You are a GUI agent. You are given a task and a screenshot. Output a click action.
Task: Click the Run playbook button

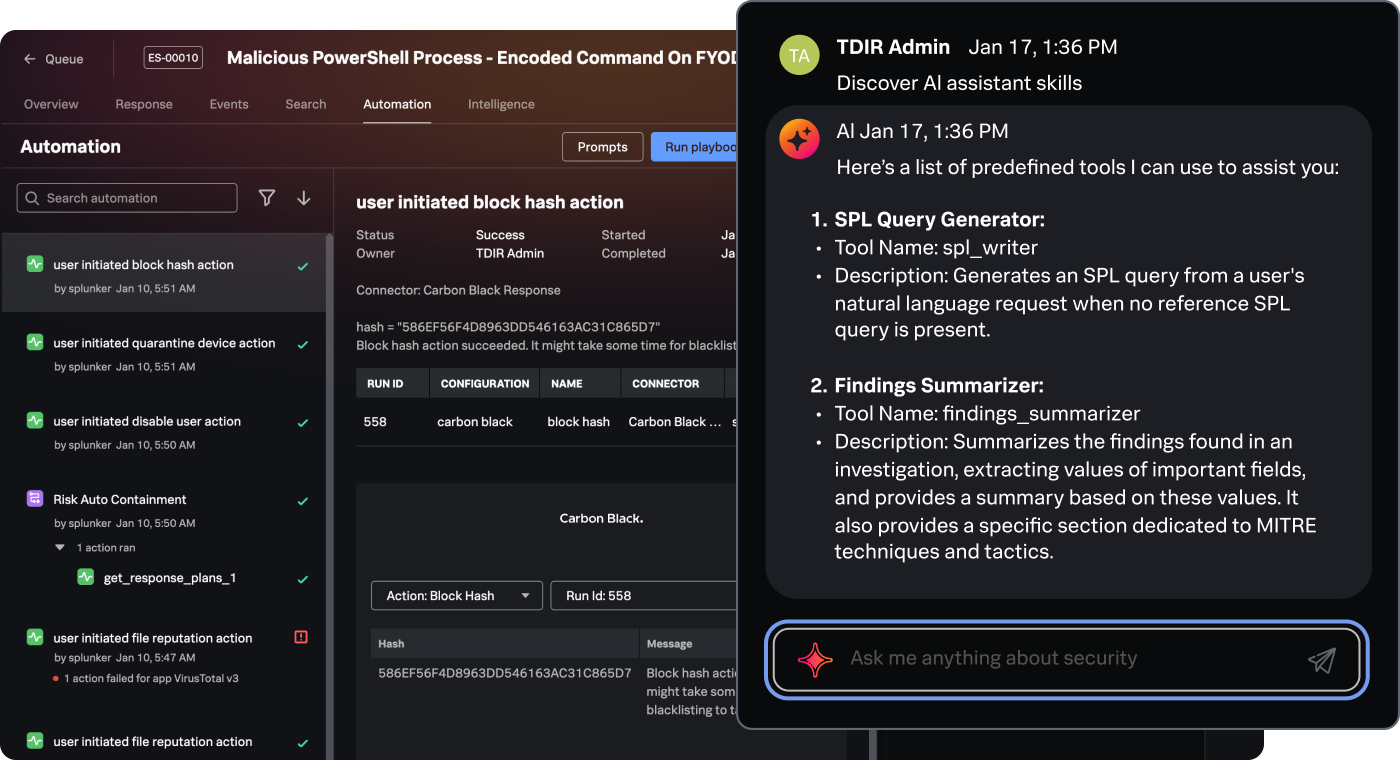(694, 147)
